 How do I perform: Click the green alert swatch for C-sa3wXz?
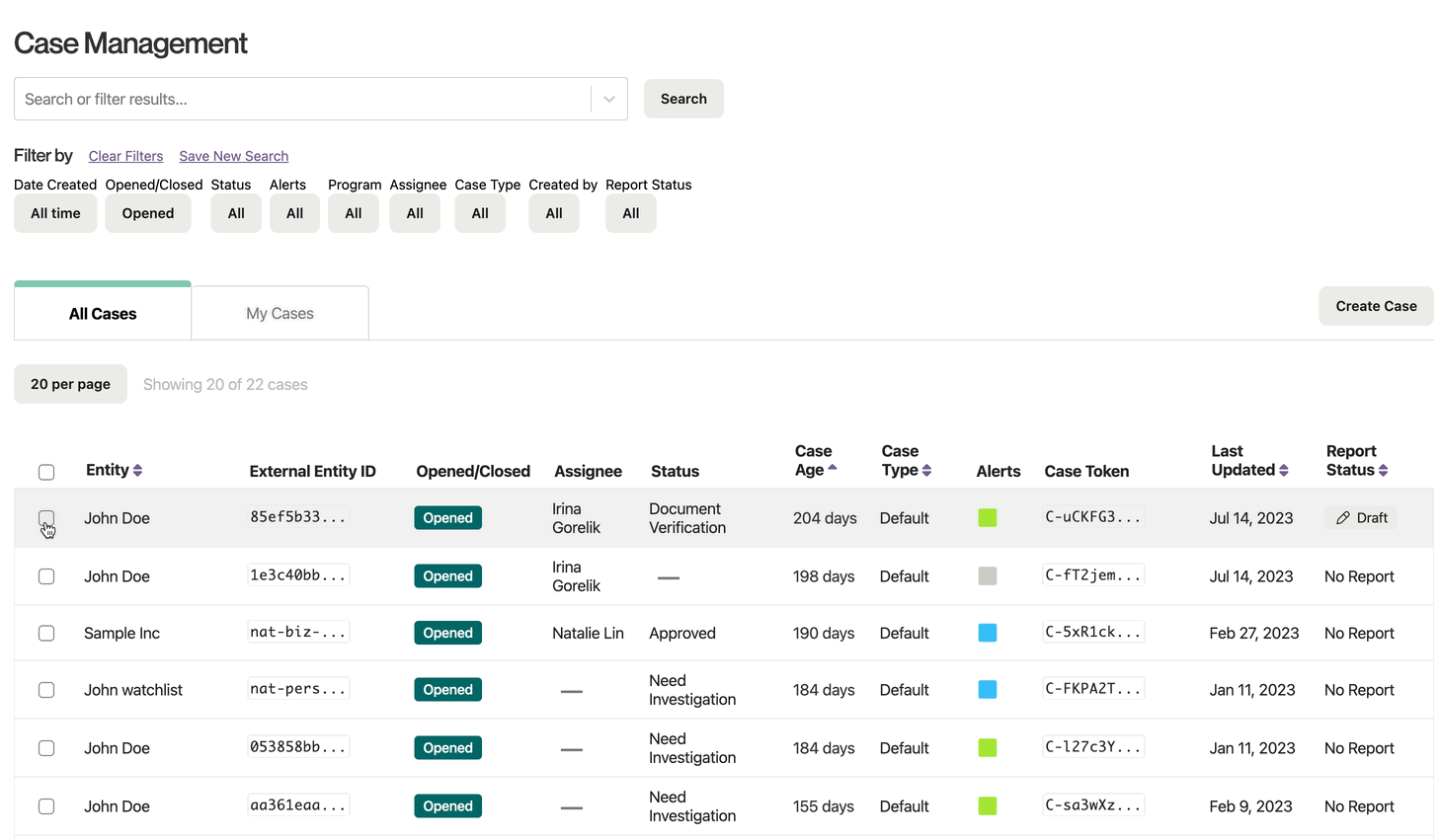click(988, 805)
